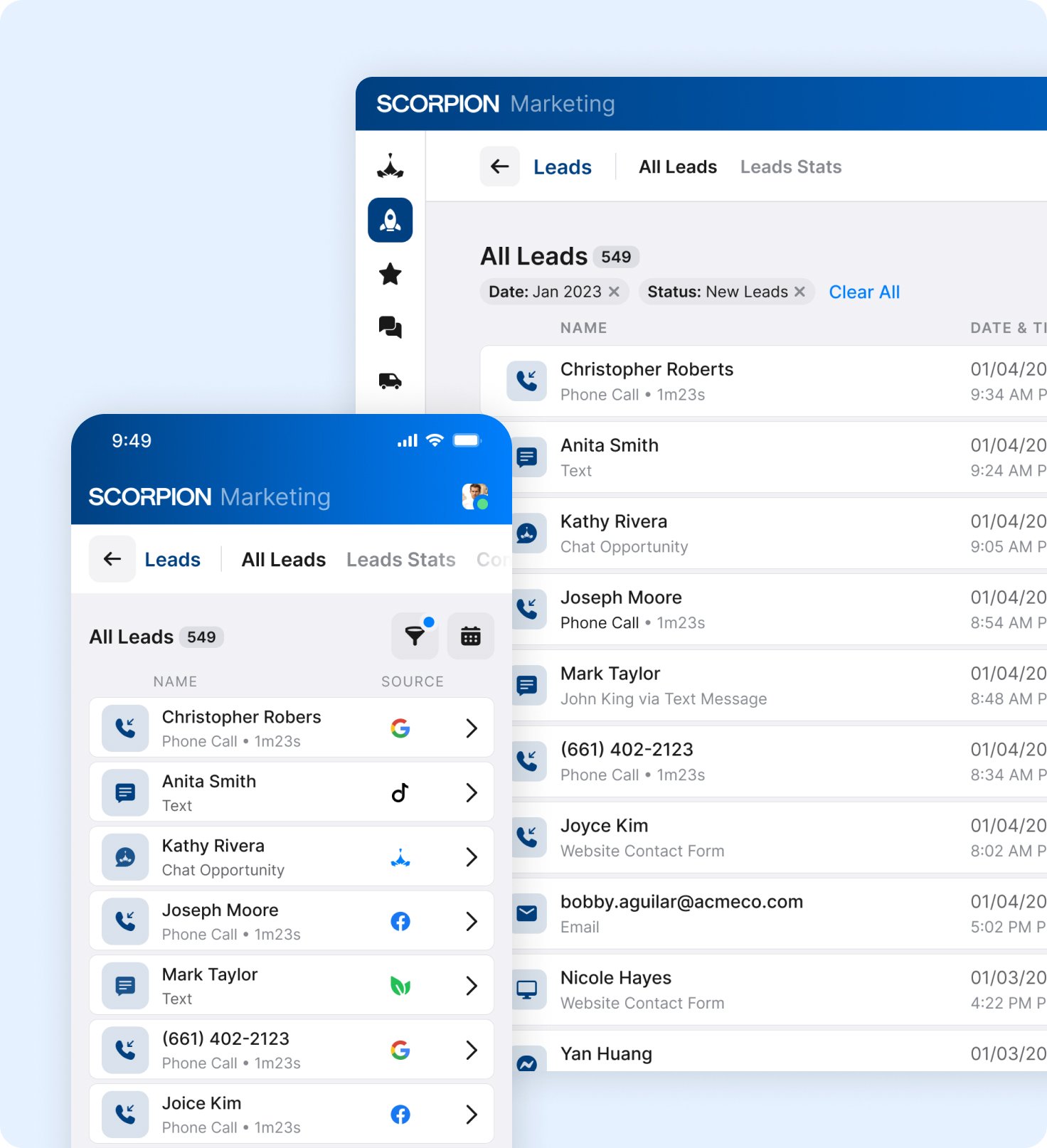Click the Clear All filters link
The image size is (1047, 1148).
tap(864, 292)
